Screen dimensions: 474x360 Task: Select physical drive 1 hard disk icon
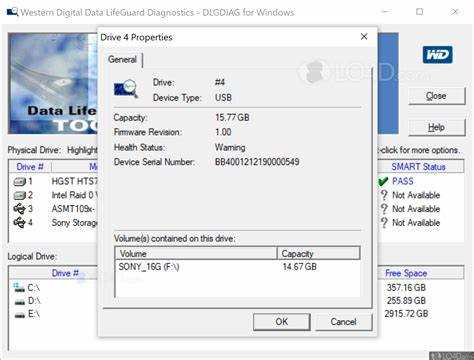[19, 182]
